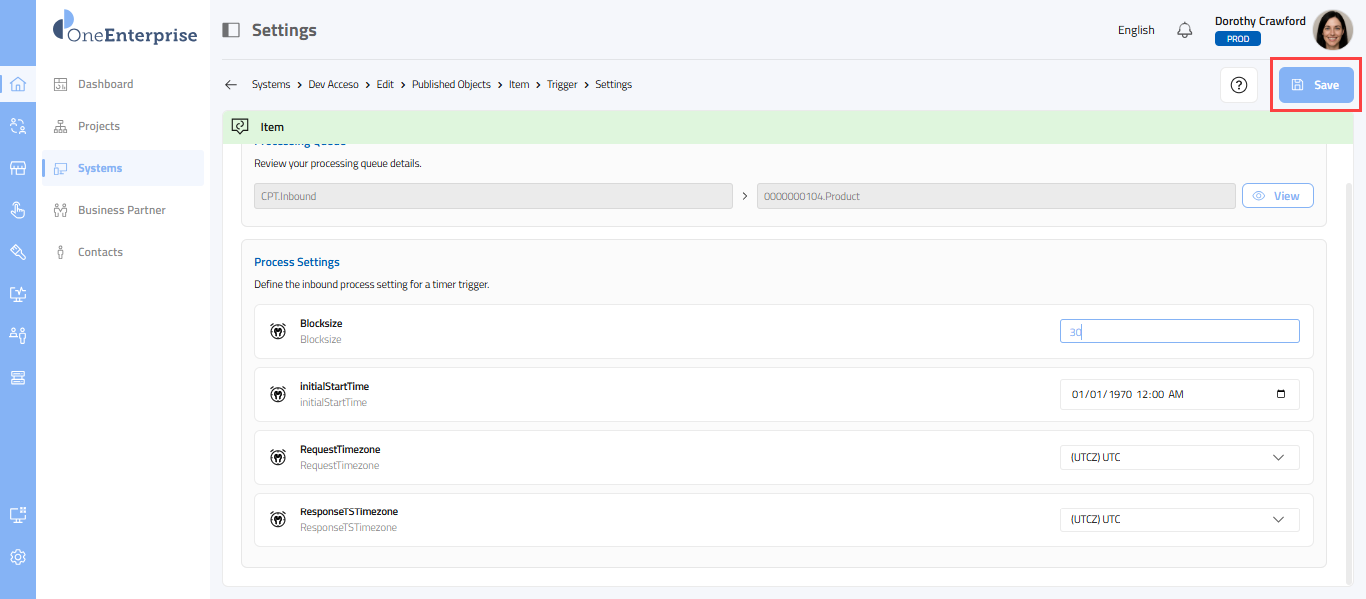Click Published Objects breadcrumb link
This screenshot has height=599, width=1366.
451,85
